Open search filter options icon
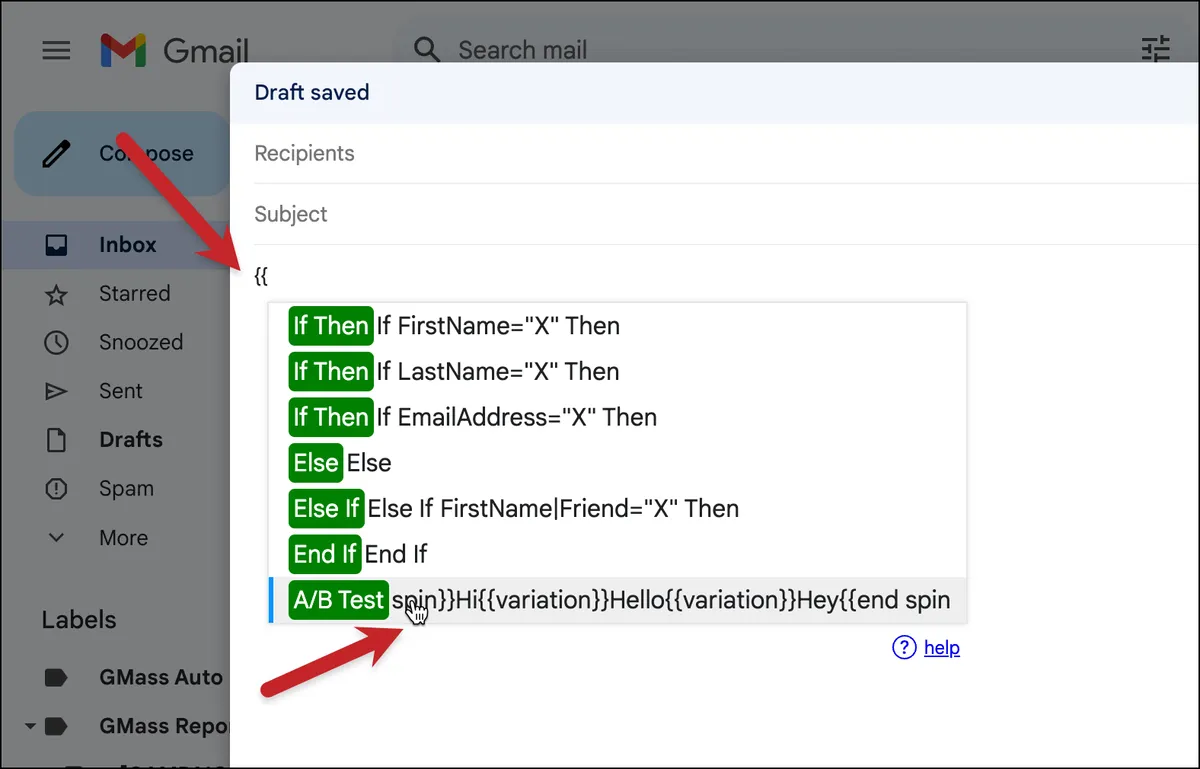The height and width of the screenshot is (769, 1200). (x=1155, y=49)
